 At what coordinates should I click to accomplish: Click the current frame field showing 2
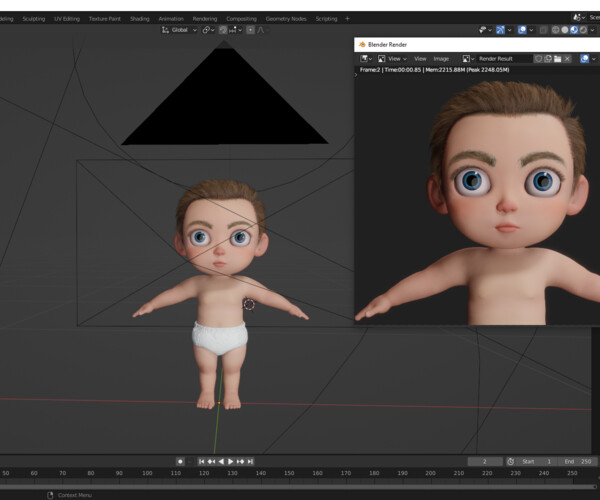click(485, 461)
